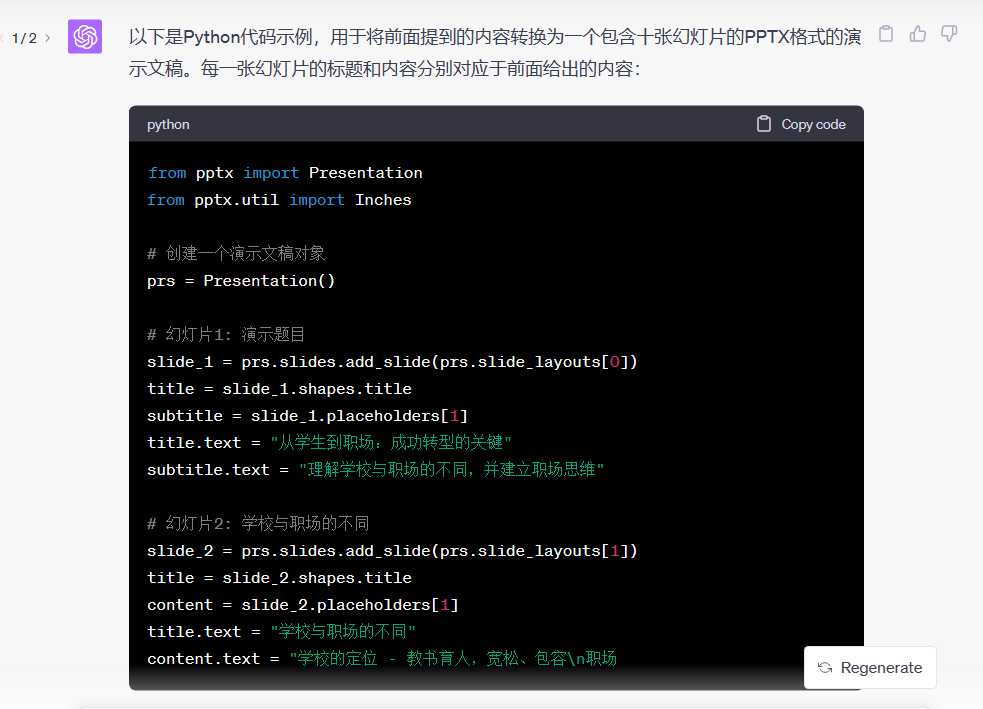The image size is (983, 709).
Task: Click the circular arrows icon in Regenerate
Action: coord(825,668)
